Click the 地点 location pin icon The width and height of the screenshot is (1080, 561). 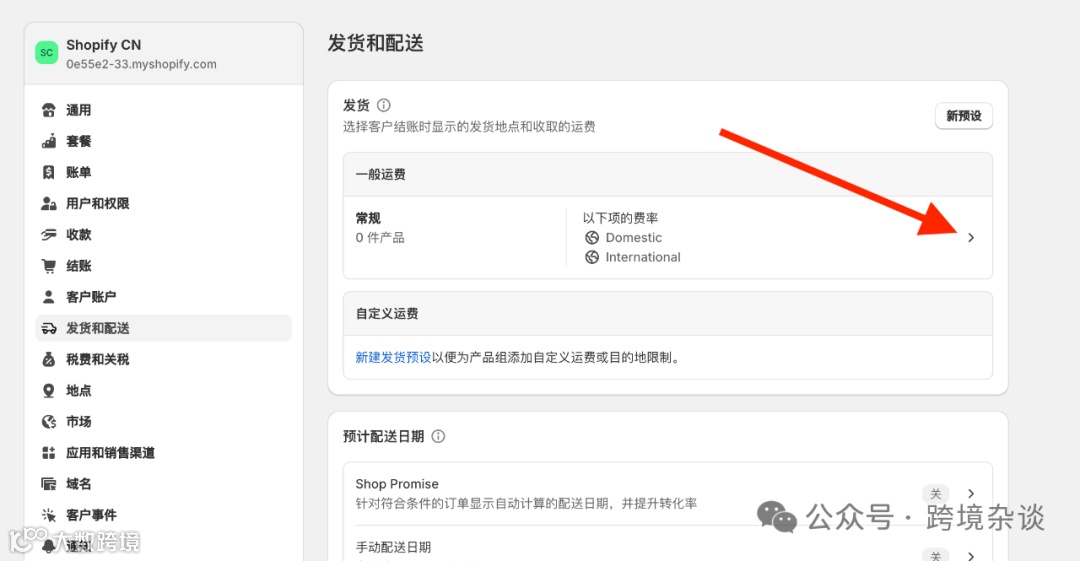click(x=48, y=391)
